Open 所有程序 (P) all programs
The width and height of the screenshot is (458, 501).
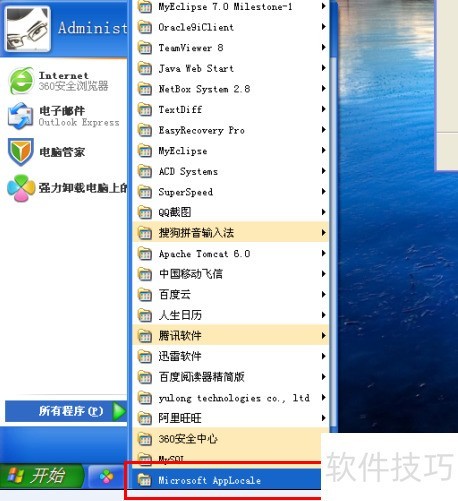66,411
